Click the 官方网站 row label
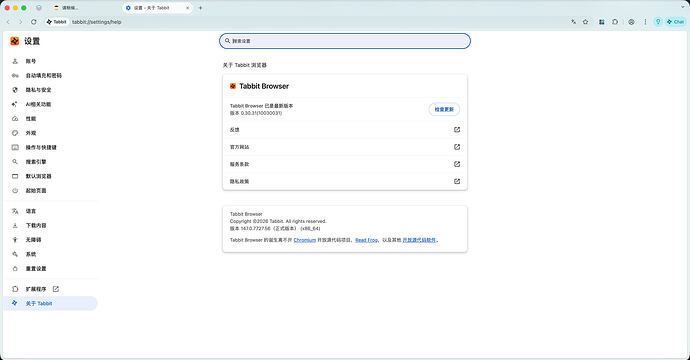Screen dimensions: 690x360 (239, 147)
